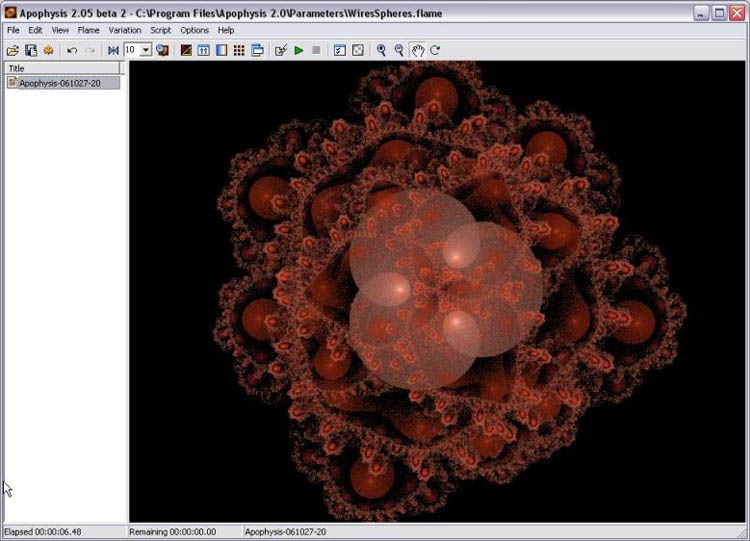This screenshot has height=541, width=750.
Task: Open the adjustment window icon
Action: 204,50
